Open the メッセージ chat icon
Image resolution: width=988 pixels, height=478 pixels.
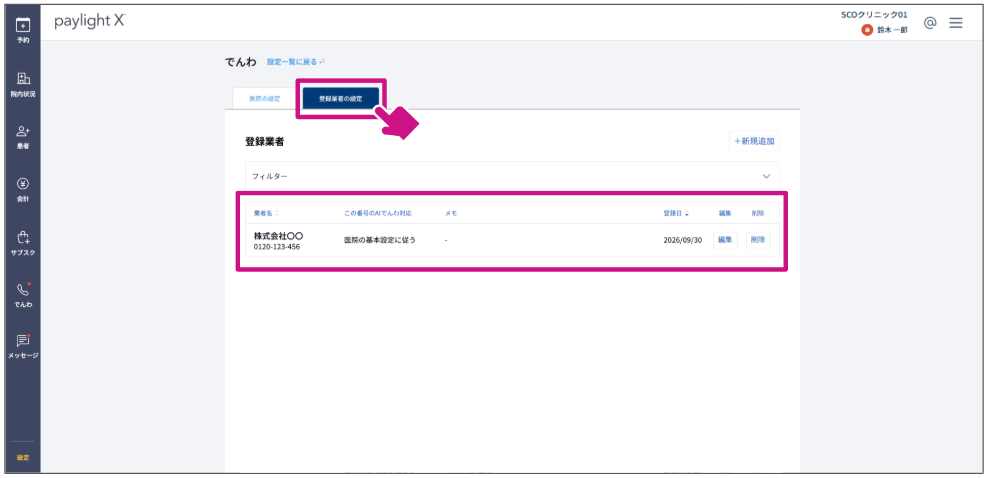point(23,341)
